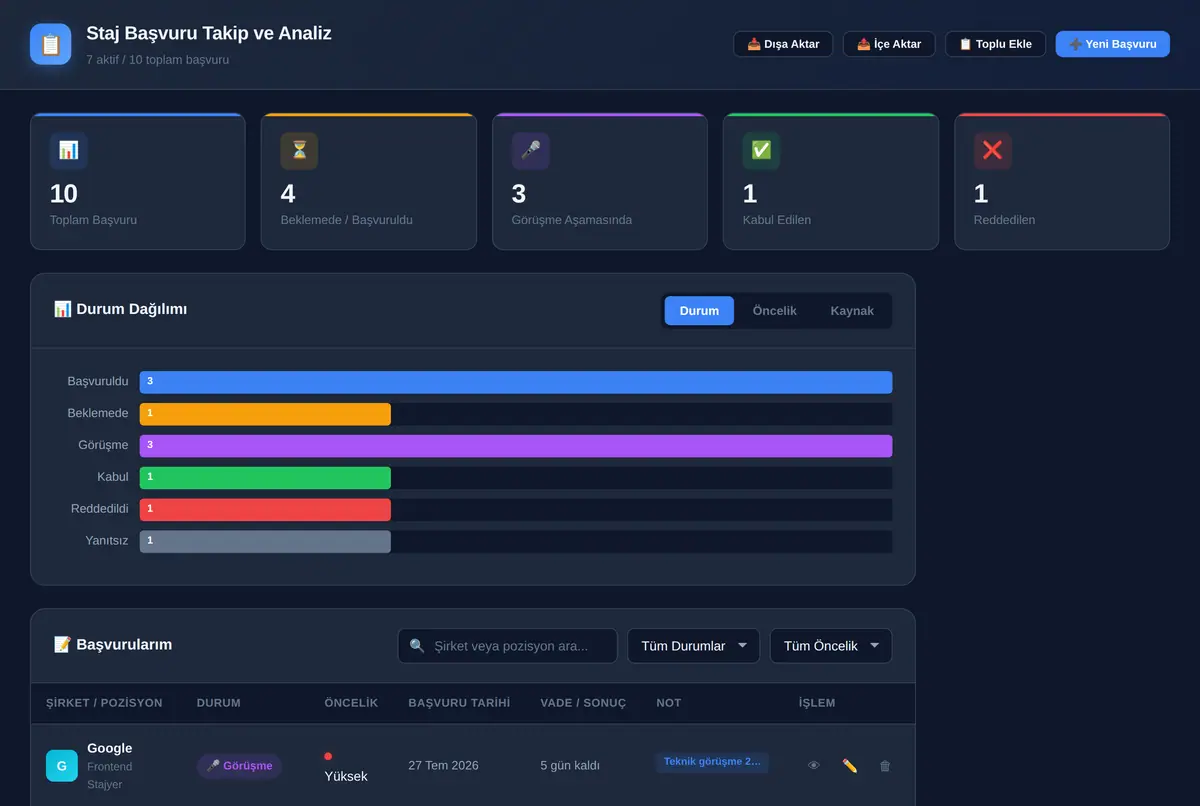Click the Google company avatar letter G
1200x806 pixels.
coord(62,766)
